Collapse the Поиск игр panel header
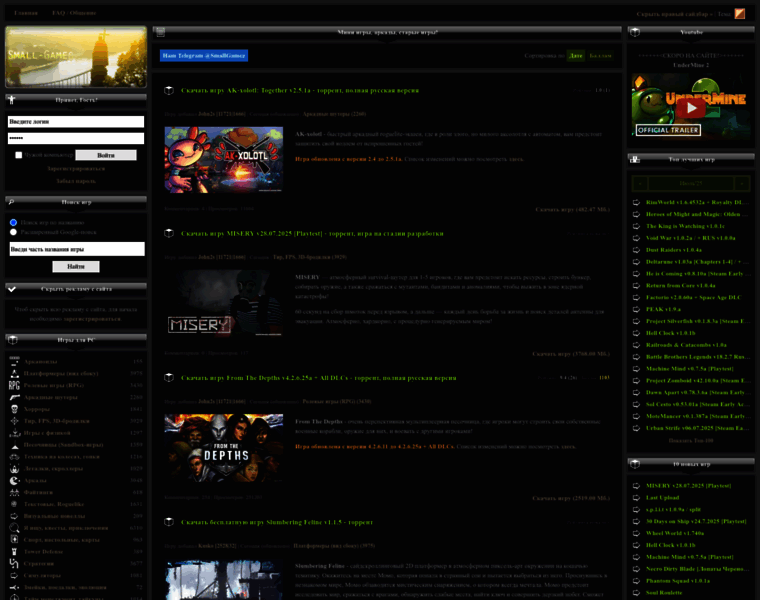 [76, 202]
